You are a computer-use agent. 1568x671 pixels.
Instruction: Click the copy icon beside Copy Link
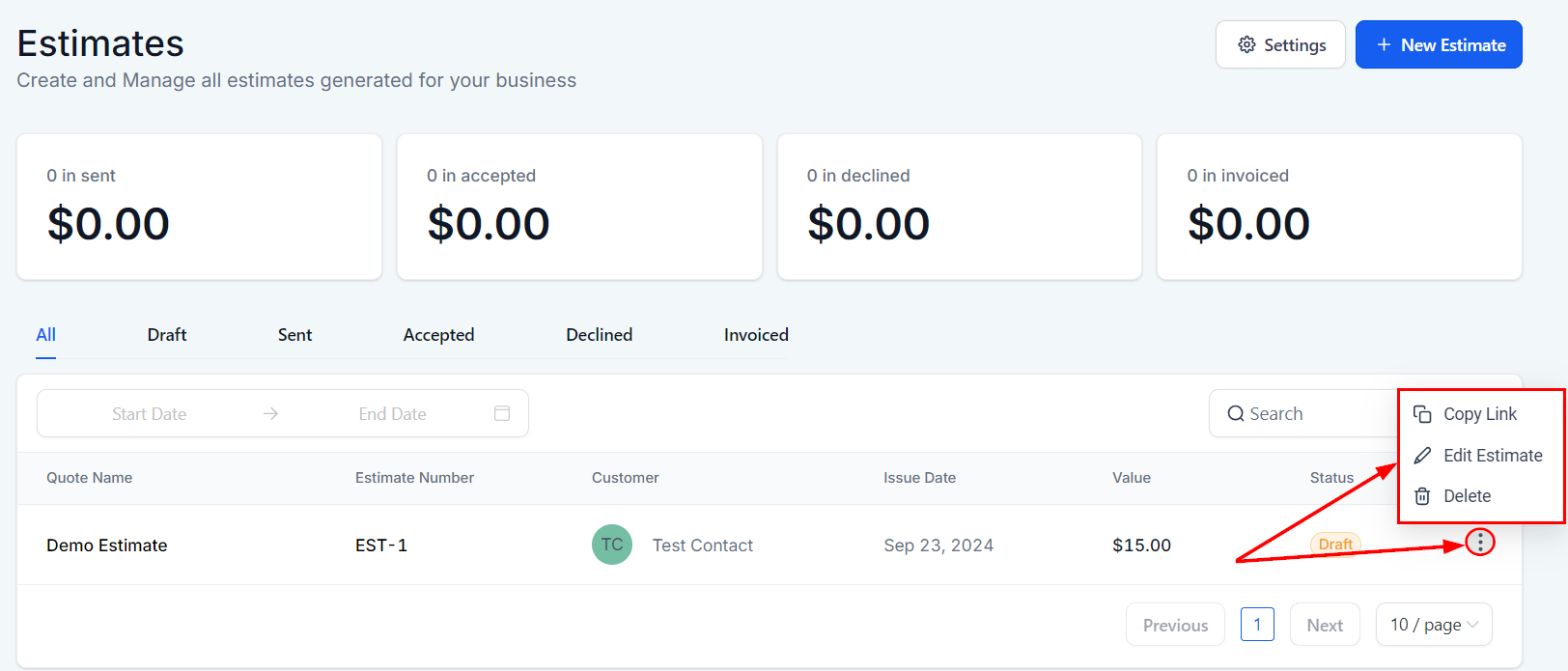pyautogui.click(x=1422, y=414)
